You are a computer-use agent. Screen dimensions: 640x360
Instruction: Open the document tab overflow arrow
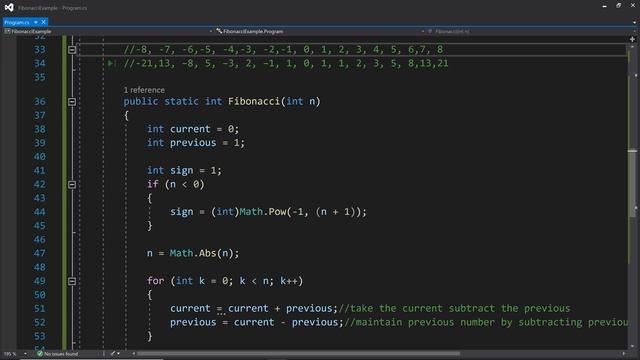[x=634, y=22]
